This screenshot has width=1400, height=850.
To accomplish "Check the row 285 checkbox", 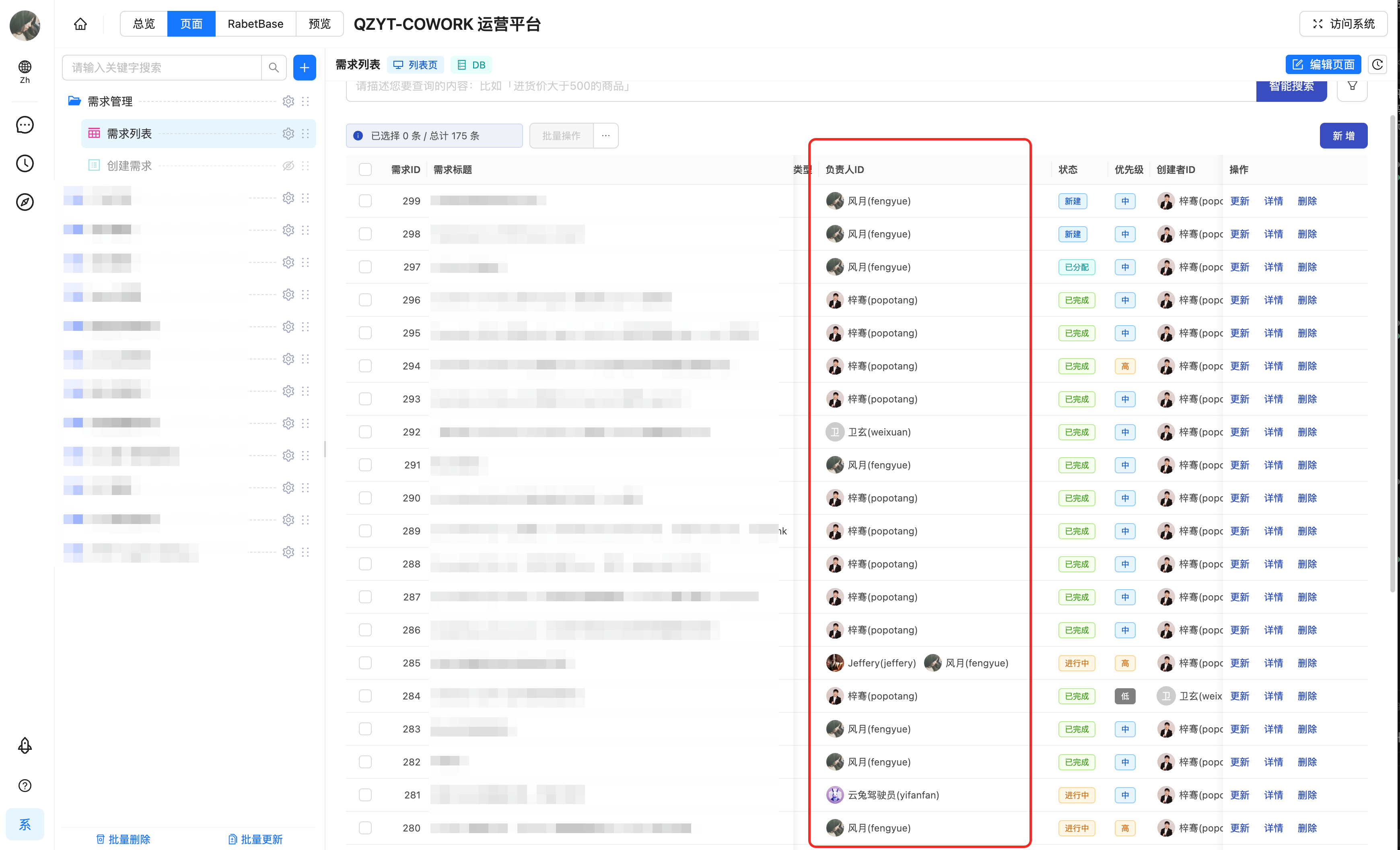I will [x=365, y=662].
